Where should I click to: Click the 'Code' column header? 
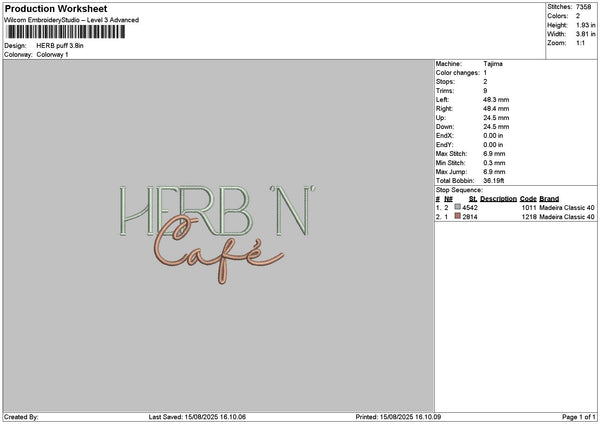coord(528,199)
